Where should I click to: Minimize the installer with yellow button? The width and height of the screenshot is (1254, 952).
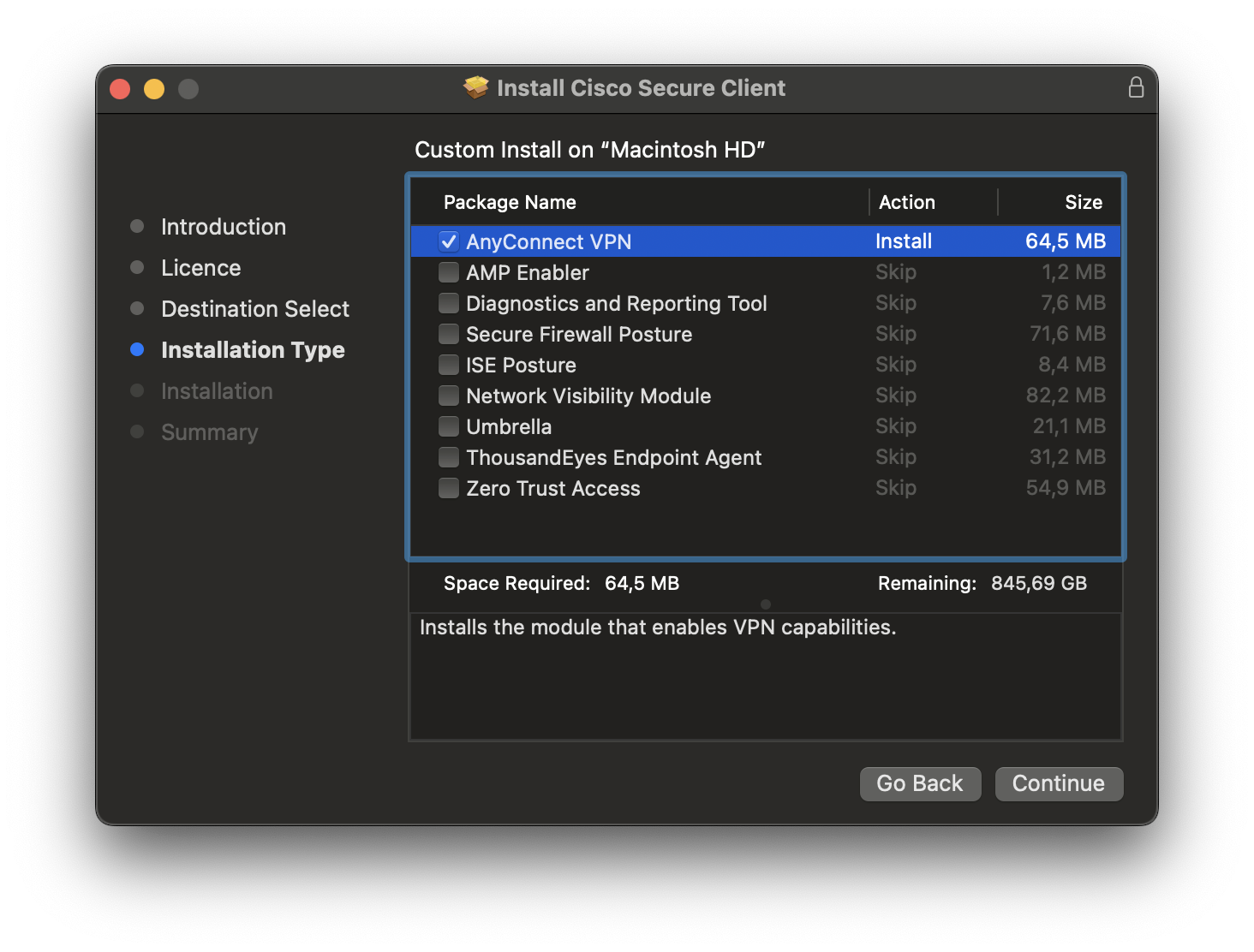pyautogui.click(x=154, y=89)
